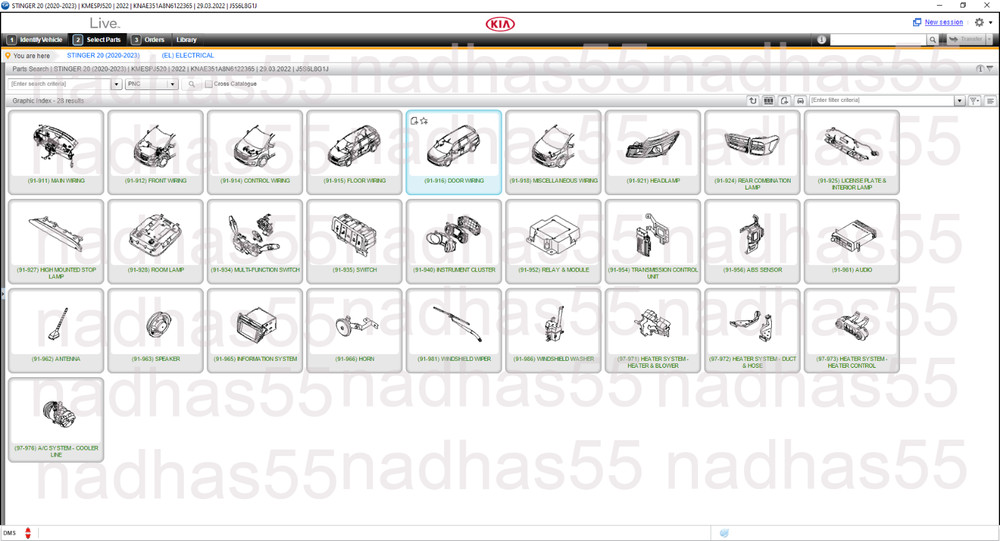Click the DMS red arrows status icon
Image resolution: width=1000 pixels, height=541 pixels.
[x=27, y=533]
